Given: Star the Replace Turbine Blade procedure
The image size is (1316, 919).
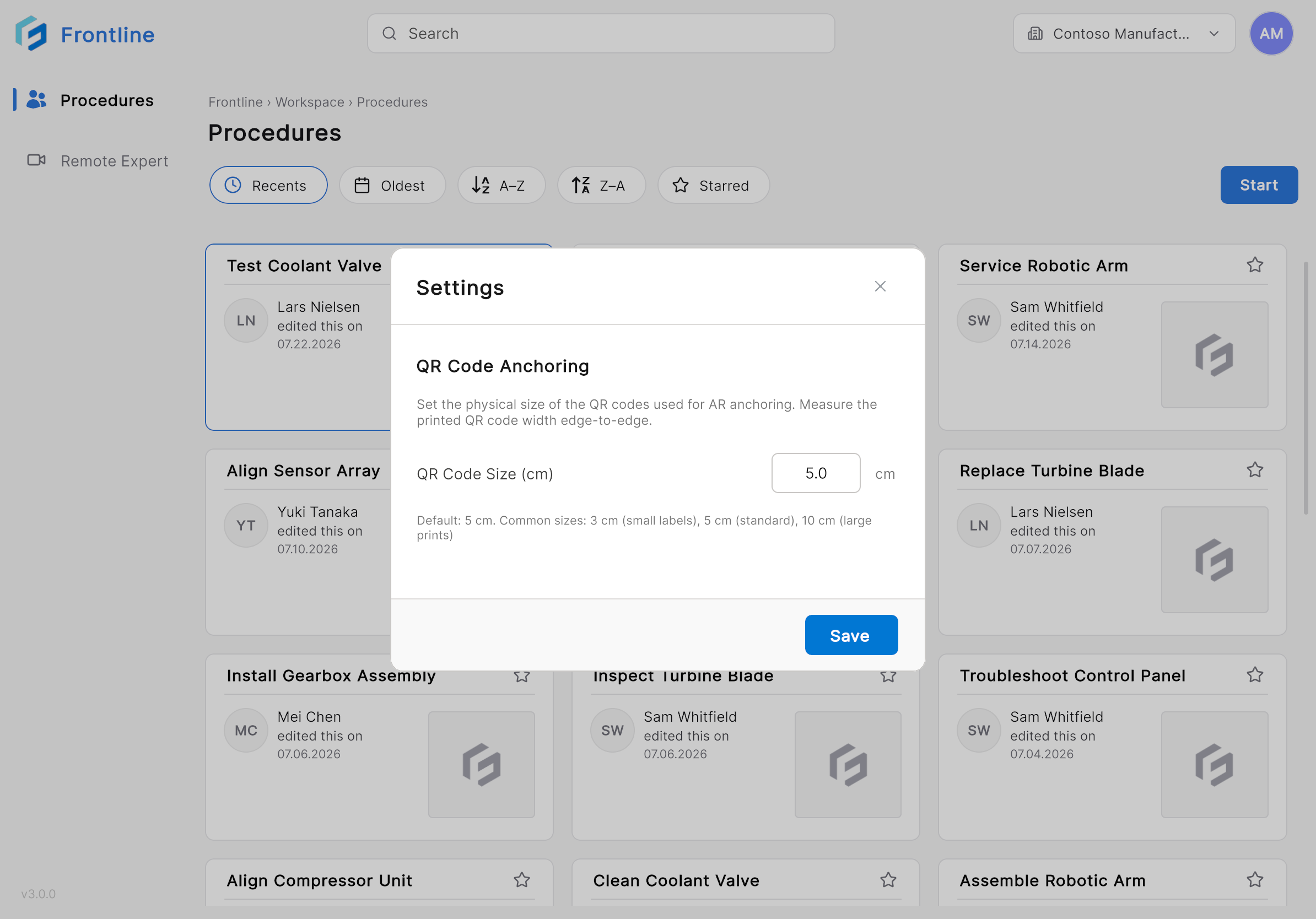Looking at the screenshot, I should [x=1255, y=471].
